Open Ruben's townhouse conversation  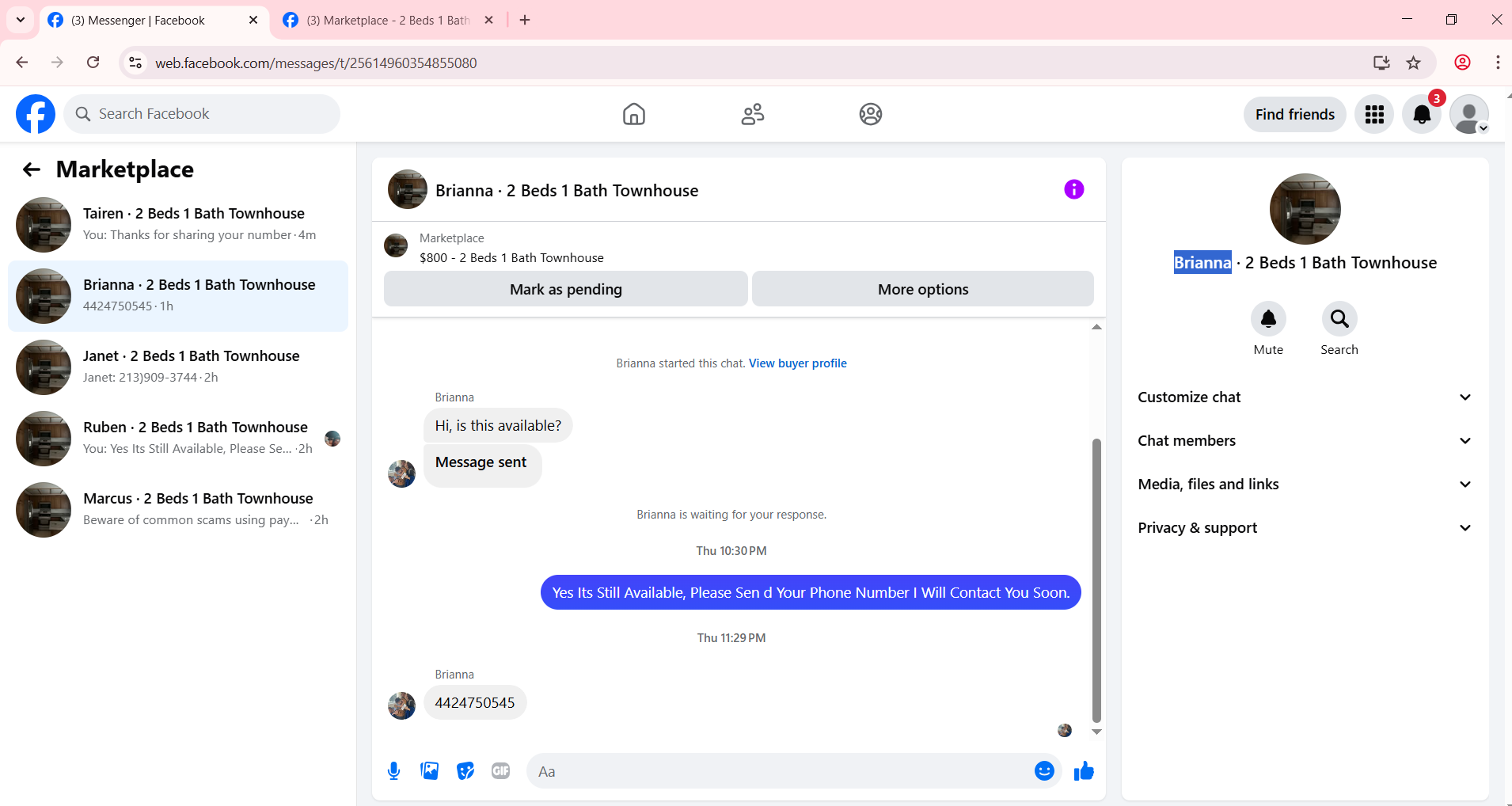[178, 439]
